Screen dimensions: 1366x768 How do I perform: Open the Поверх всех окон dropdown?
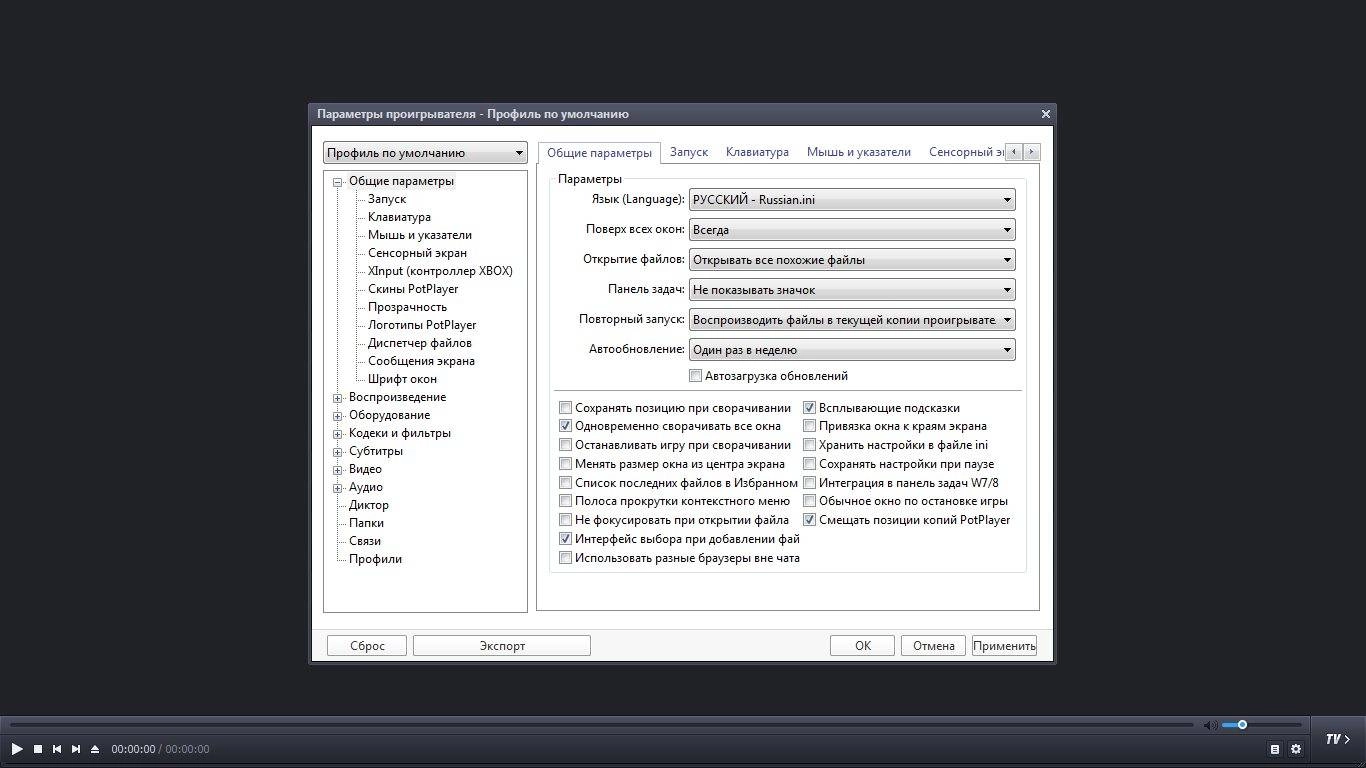(x=852, y=230)
